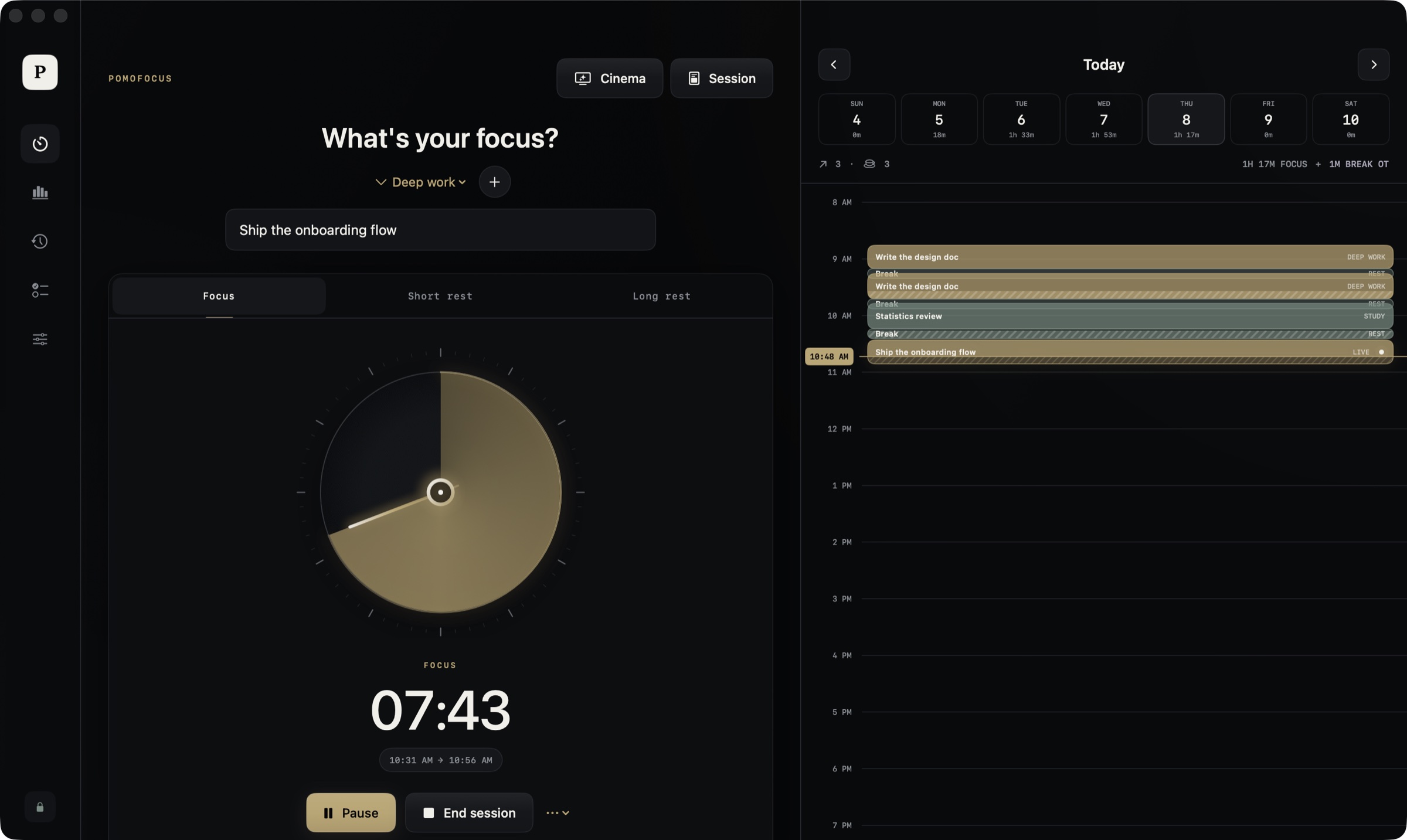Open the timer view in sidebar

tap(40, 144)
